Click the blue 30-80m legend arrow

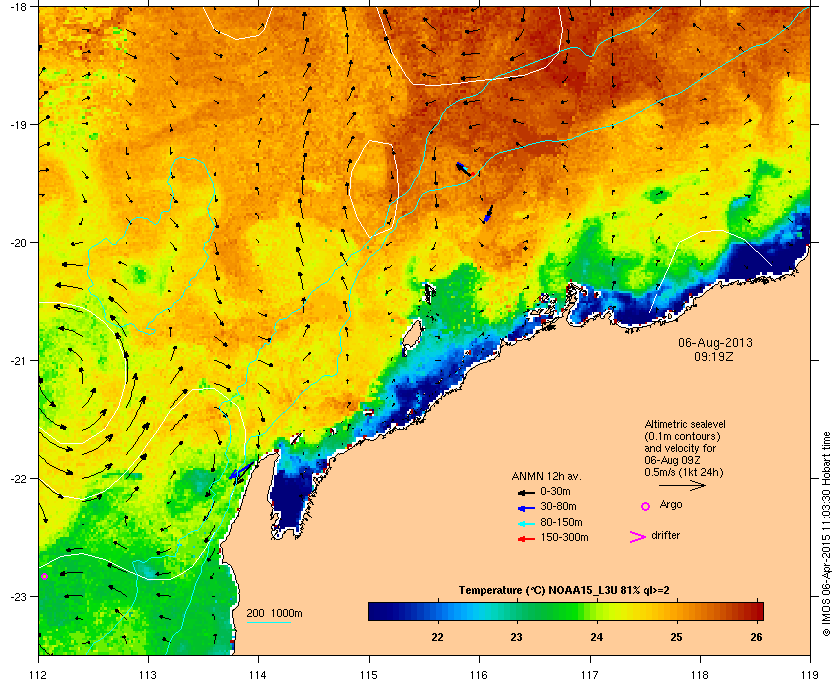[x=526, y=507]
